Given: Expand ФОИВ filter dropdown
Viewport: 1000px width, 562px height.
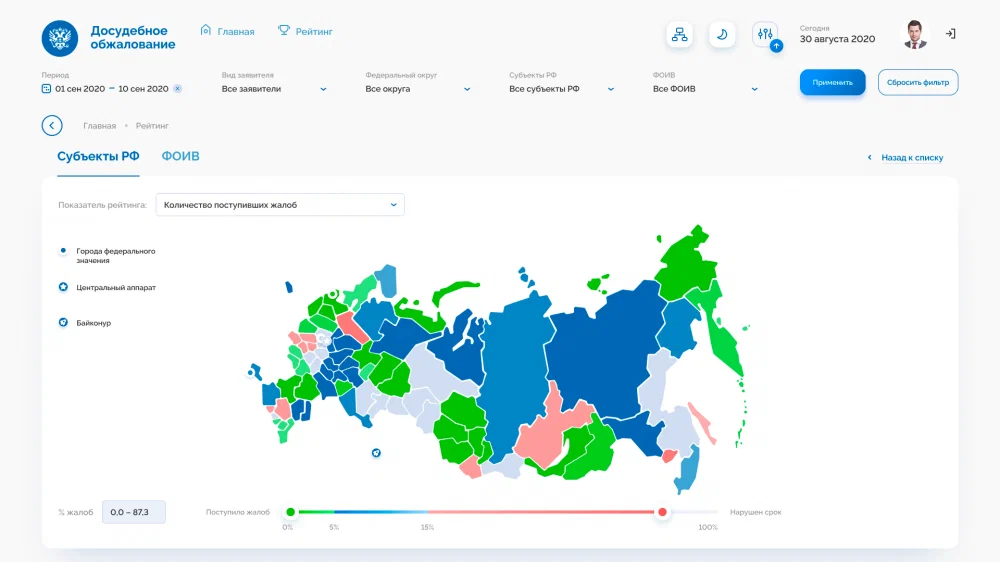Looking at the screenshot, I should (x=705, y=89).
